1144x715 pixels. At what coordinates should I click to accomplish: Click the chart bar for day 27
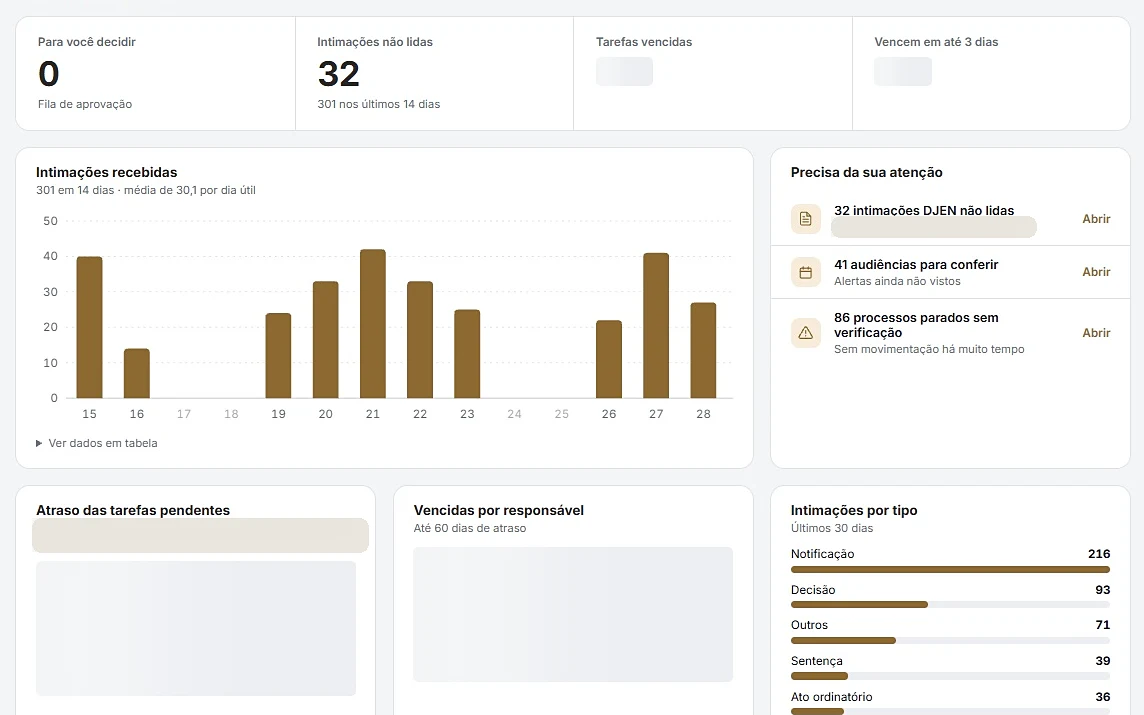pos(656,325)
